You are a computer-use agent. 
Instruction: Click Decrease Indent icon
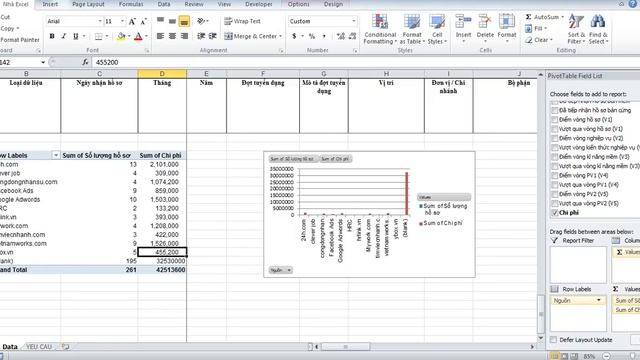(201, 36)
